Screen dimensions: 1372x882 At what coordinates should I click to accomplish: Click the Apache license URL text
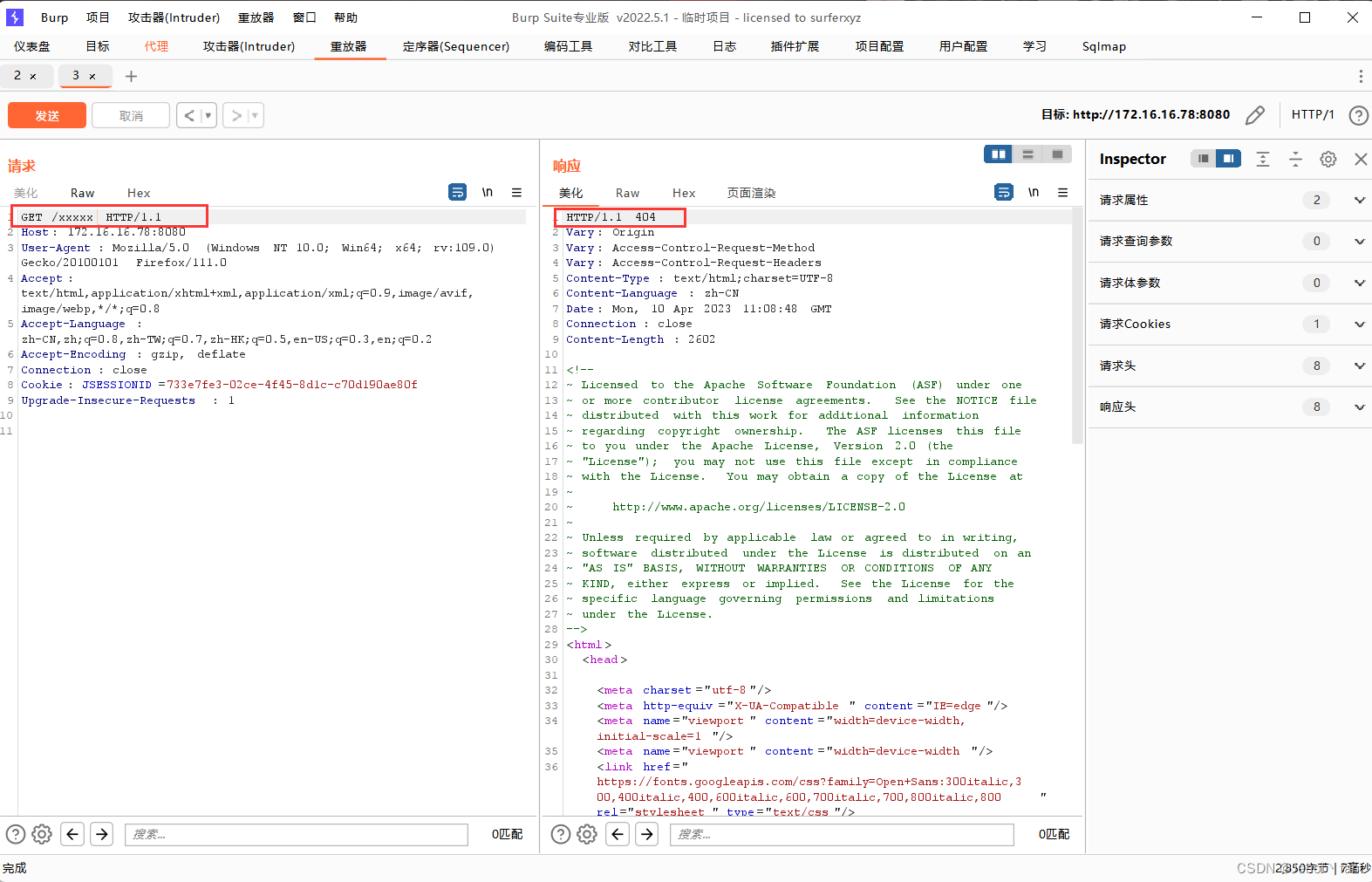coord(759,507)
